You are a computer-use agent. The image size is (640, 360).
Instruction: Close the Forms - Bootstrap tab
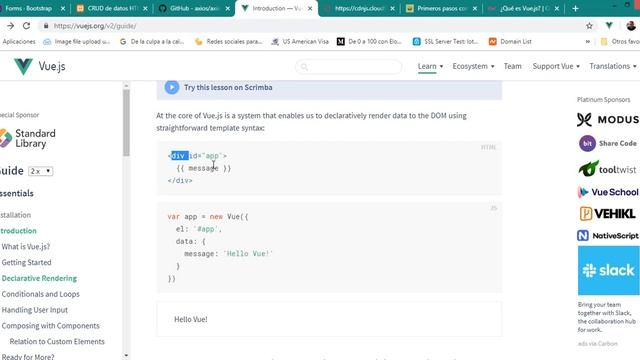pos(63,8)
